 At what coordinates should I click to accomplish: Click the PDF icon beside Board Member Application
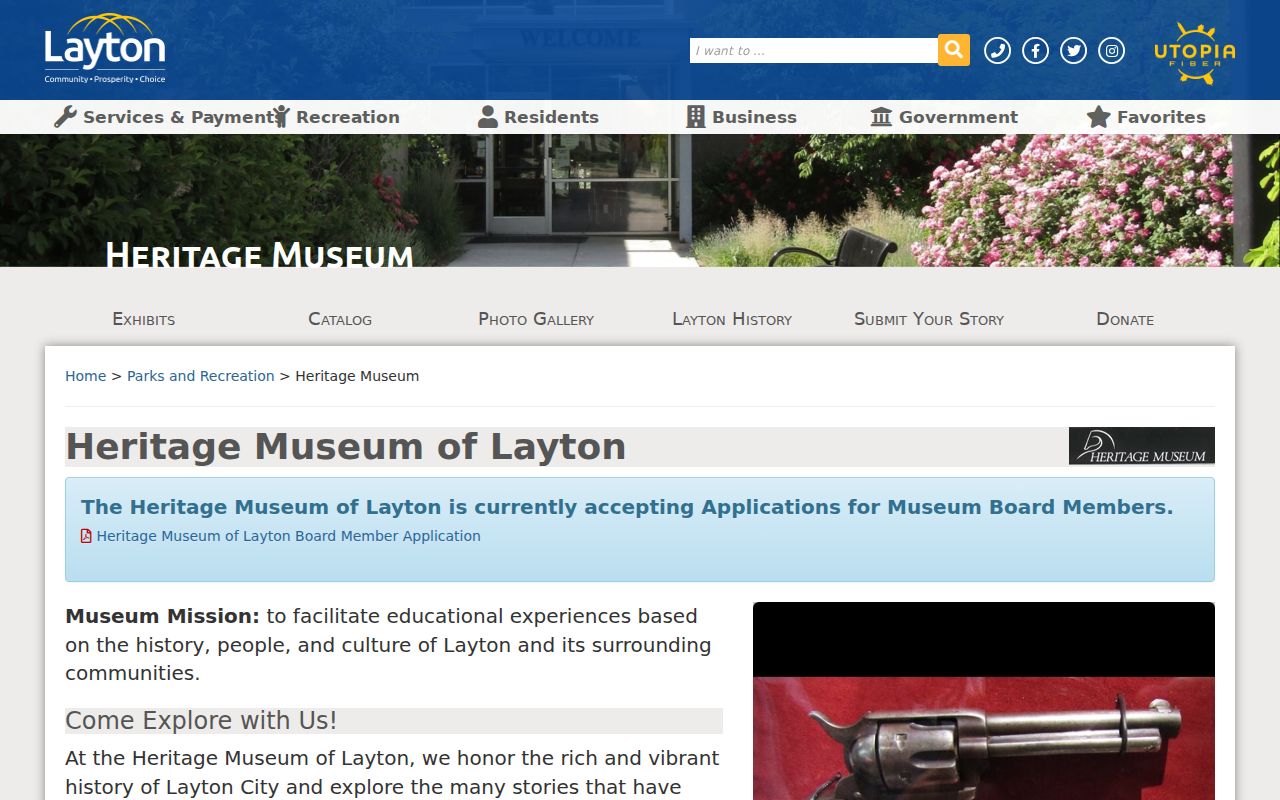[x=86, y=536]
